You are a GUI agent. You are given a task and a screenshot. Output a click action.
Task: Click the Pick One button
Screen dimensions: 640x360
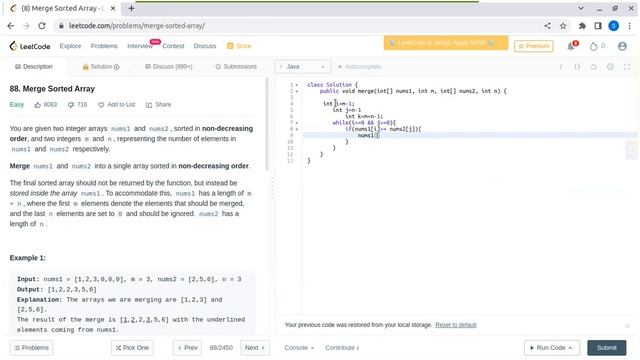(132, 348)
